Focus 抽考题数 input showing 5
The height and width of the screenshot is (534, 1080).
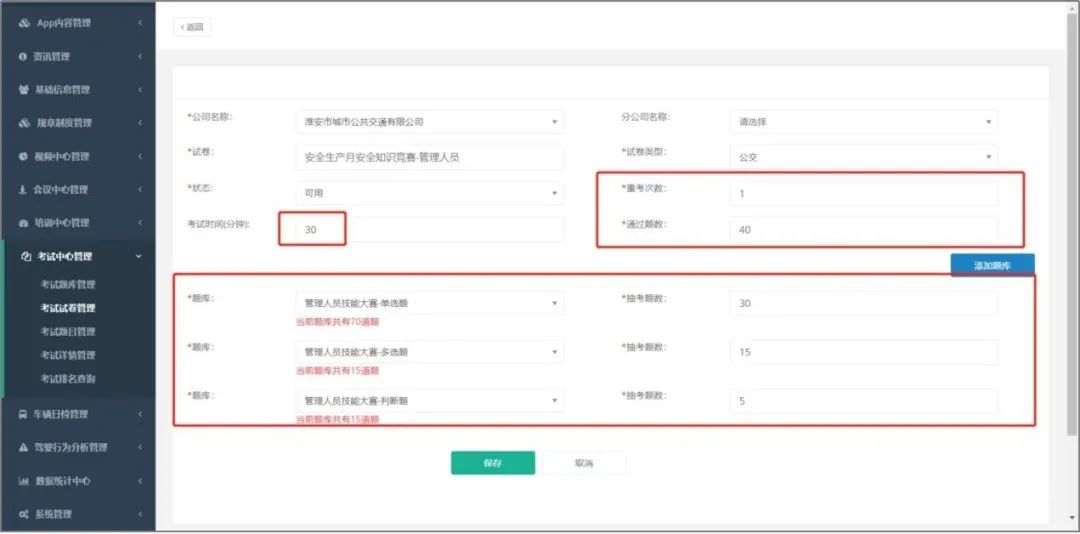click(x=864, y=401)
